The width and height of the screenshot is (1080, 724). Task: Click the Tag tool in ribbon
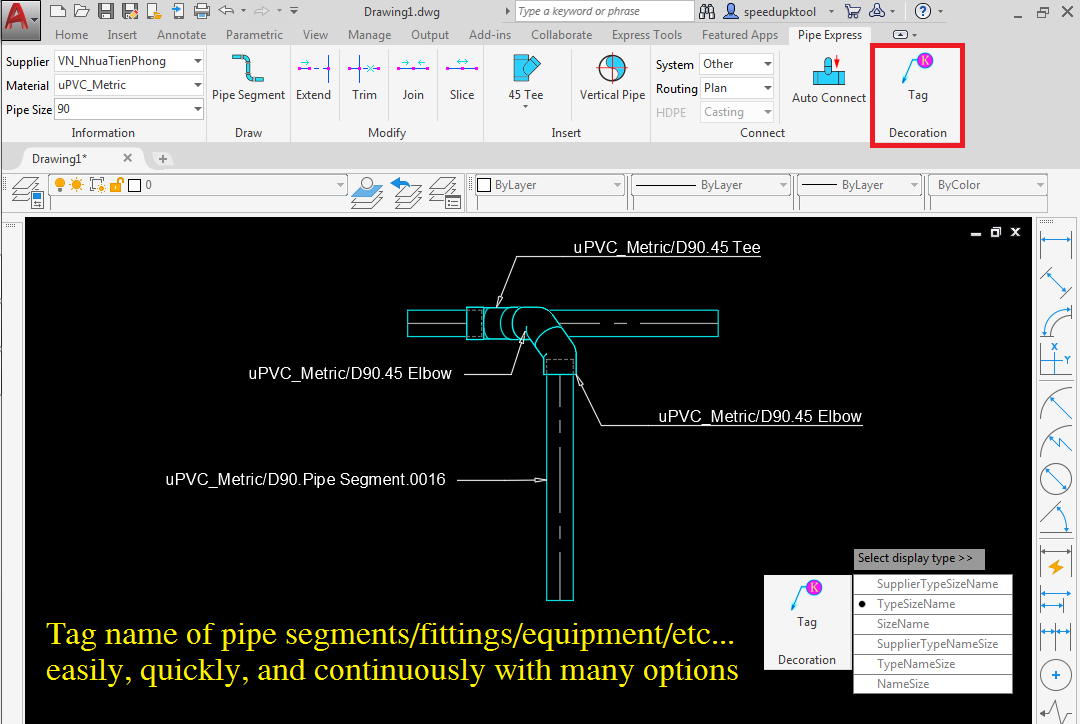click(917, 77)
